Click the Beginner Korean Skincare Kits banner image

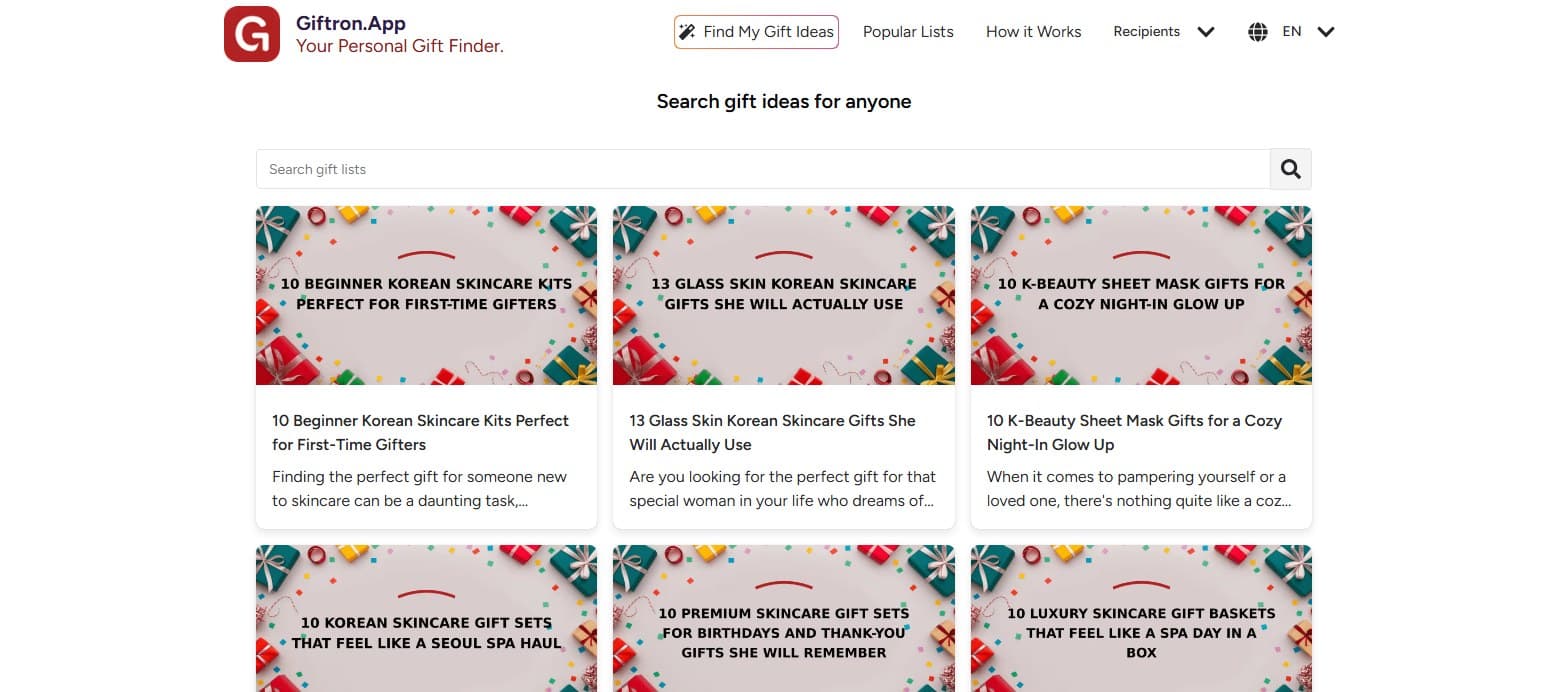[426, 295]
